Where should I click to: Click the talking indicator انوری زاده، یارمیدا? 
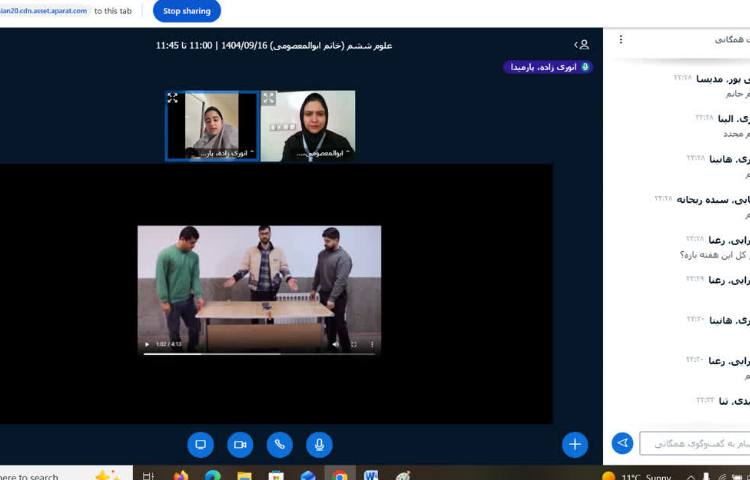click(x=548, y=67)
